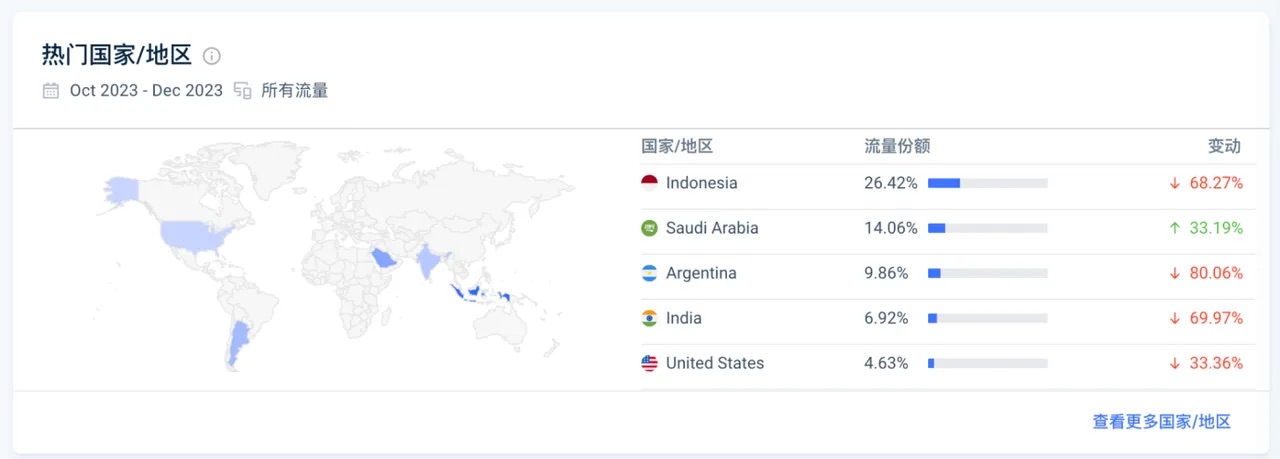Click the Indonesia traffic share bar

click(988, 183)
